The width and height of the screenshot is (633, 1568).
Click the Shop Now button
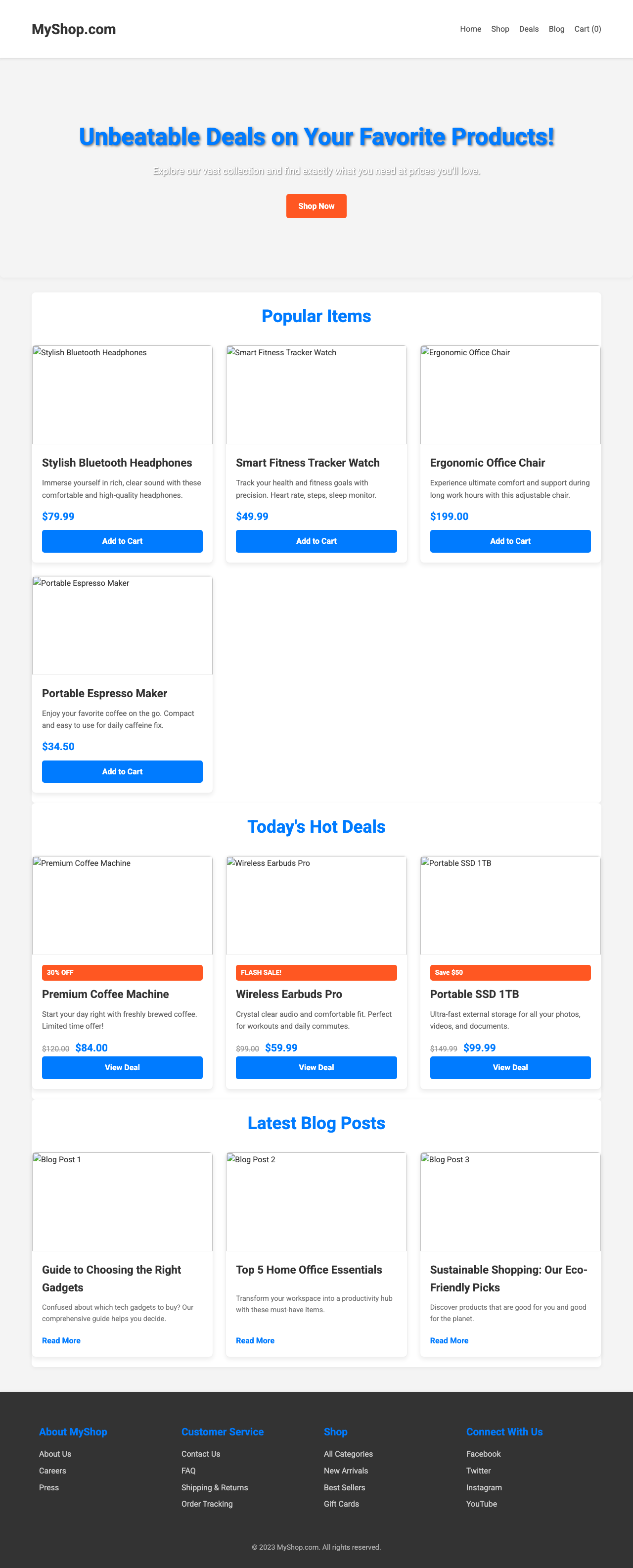pos(316,206)
